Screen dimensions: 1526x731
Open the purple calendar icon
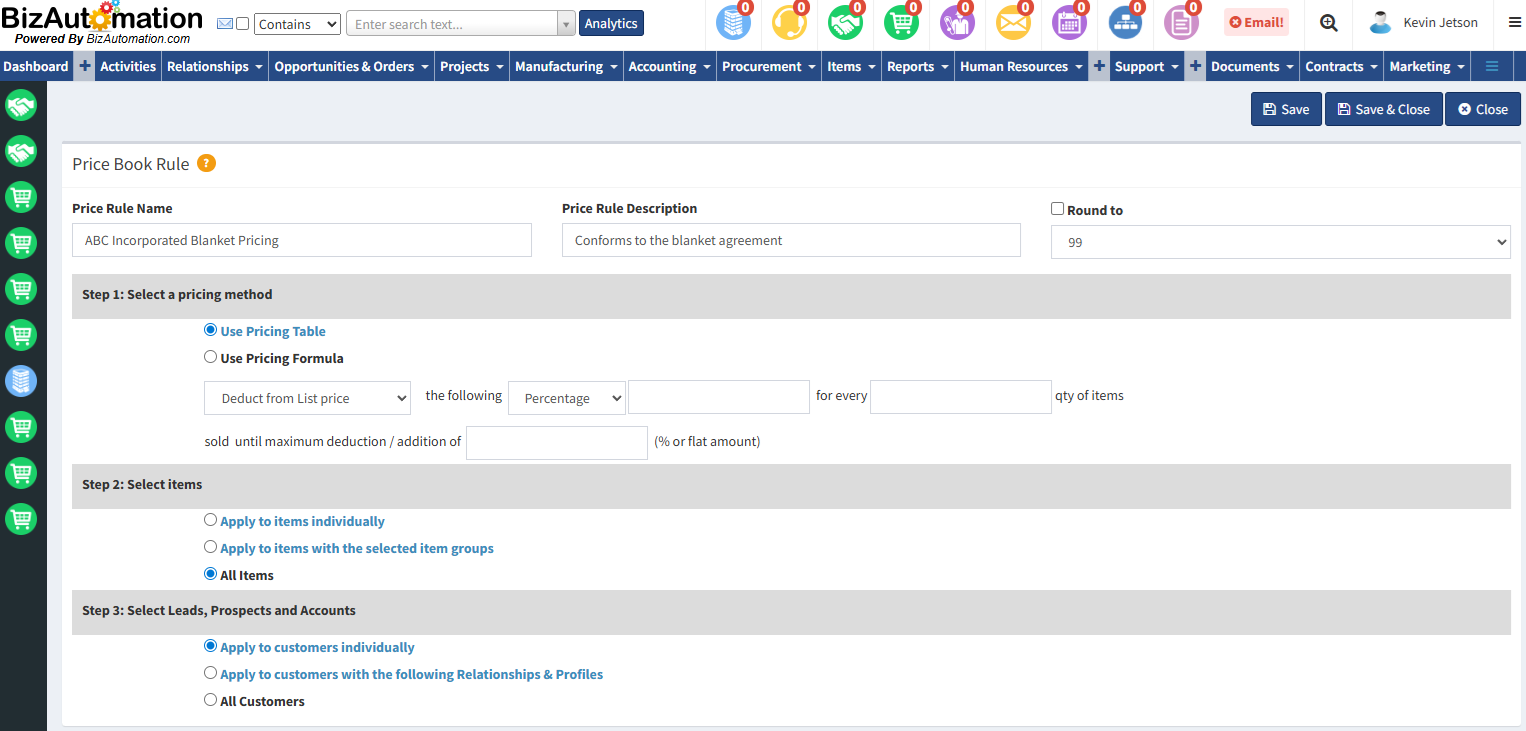pos(1069,23)
